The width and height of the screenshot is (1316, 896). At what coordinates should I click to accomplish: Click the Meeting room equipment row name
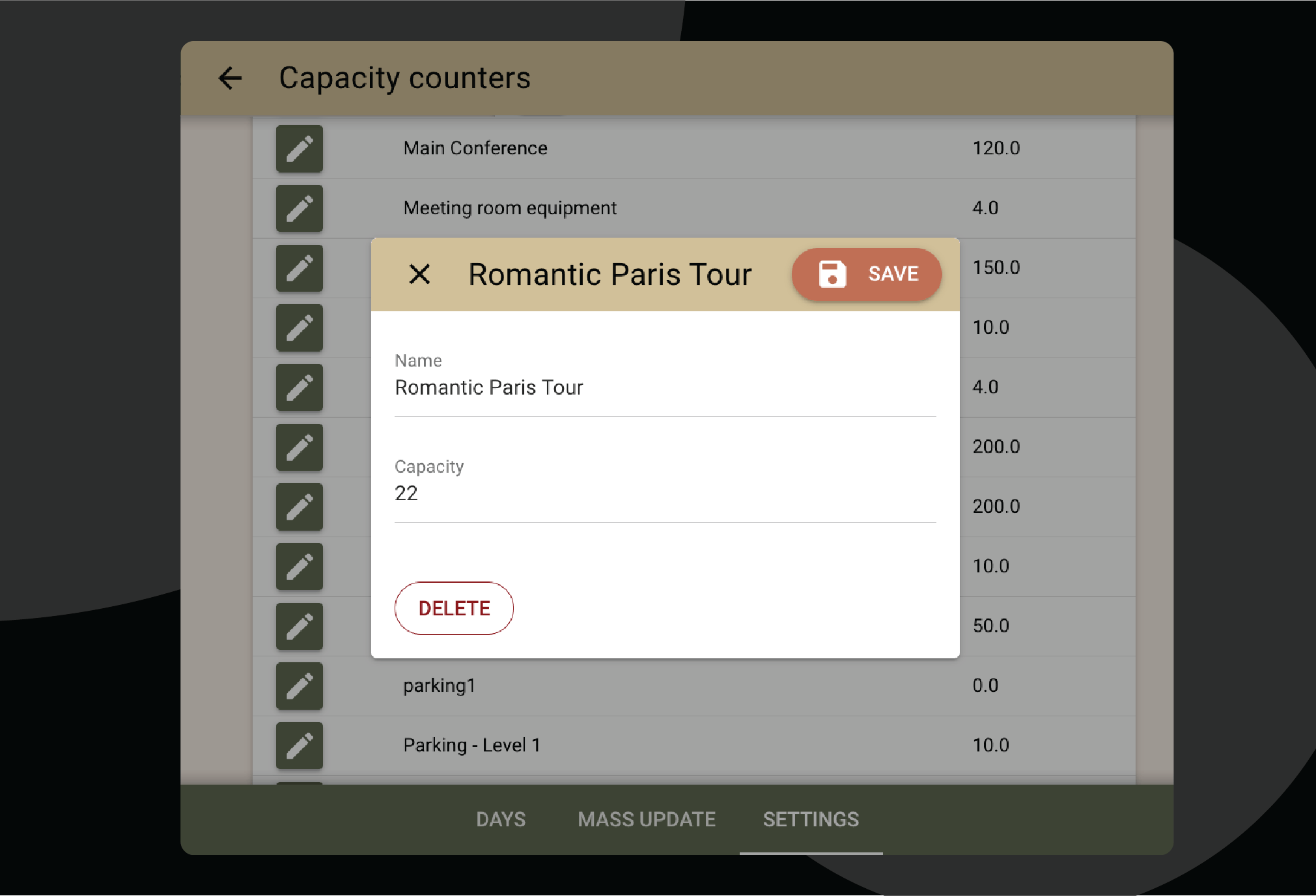click(510, 208)
